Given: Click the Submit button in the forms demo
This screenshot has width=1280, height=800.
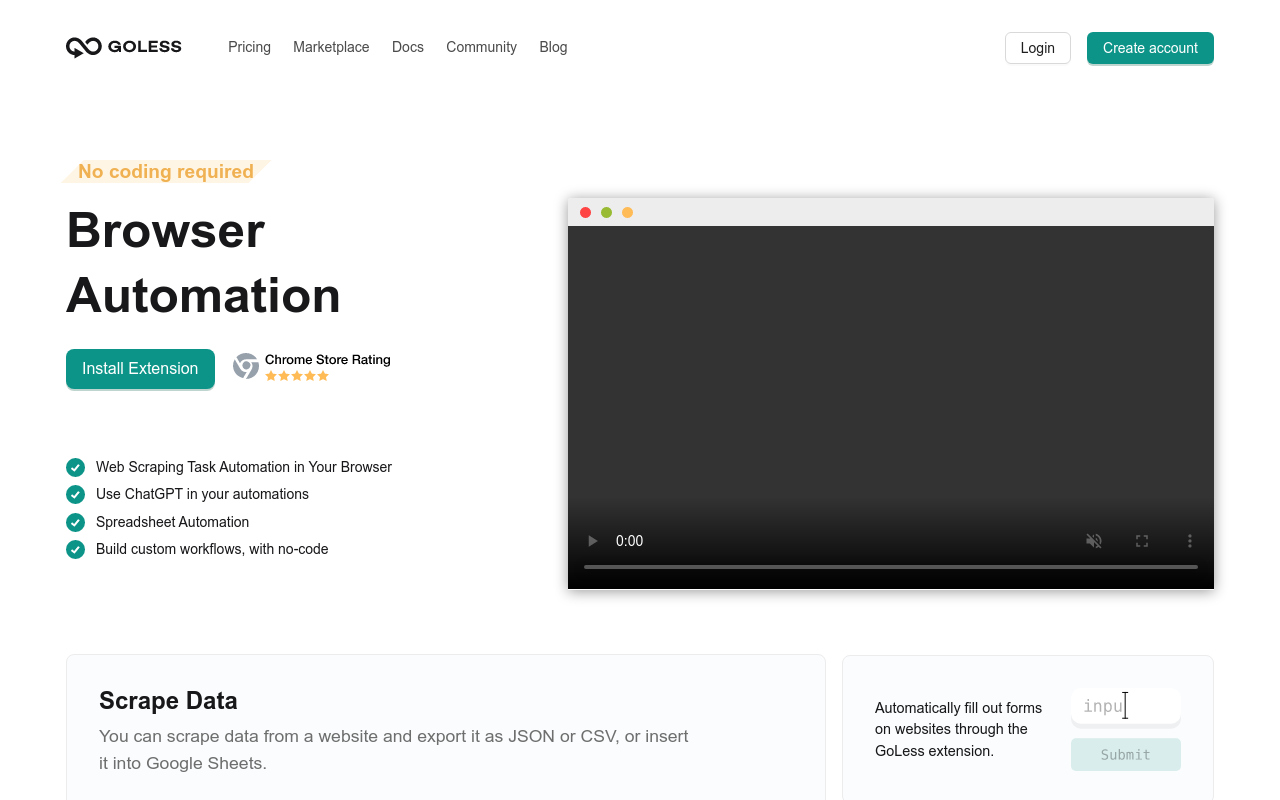Looking at the screenshot, I should tap(1126, 755).
